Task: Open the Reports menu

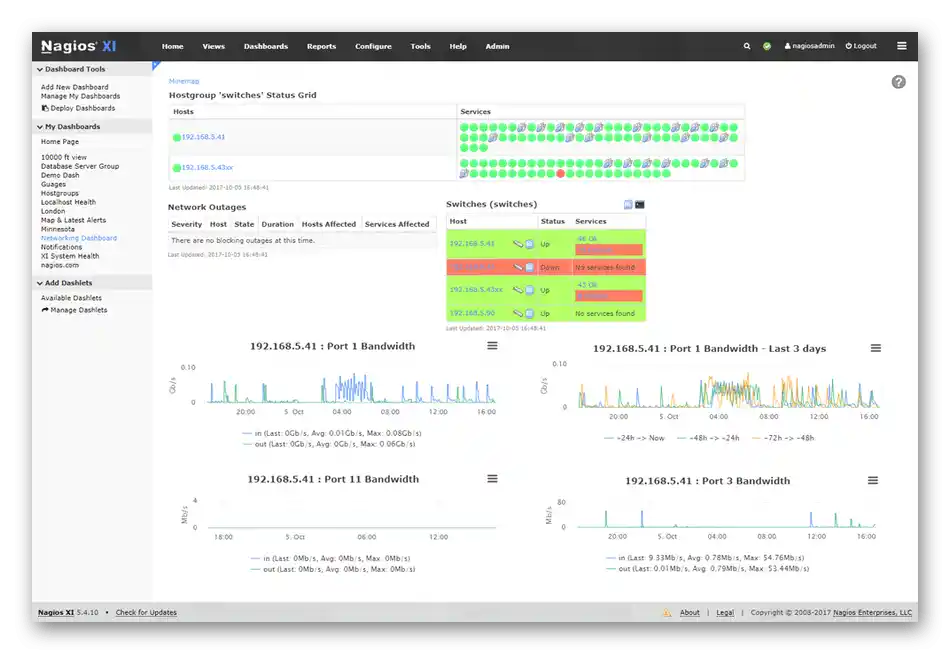Action: pyautogui.click(x=321, y=46)
